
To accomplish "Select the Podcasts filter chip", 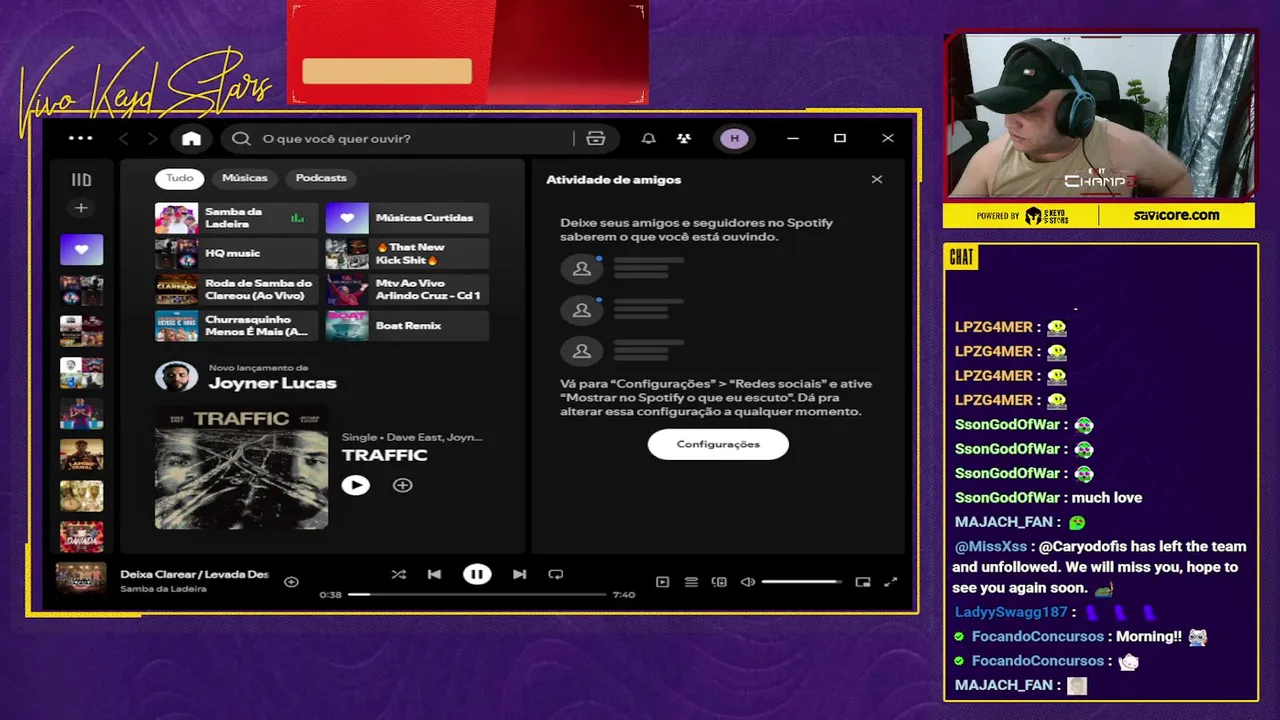I will tap(321, 178).
